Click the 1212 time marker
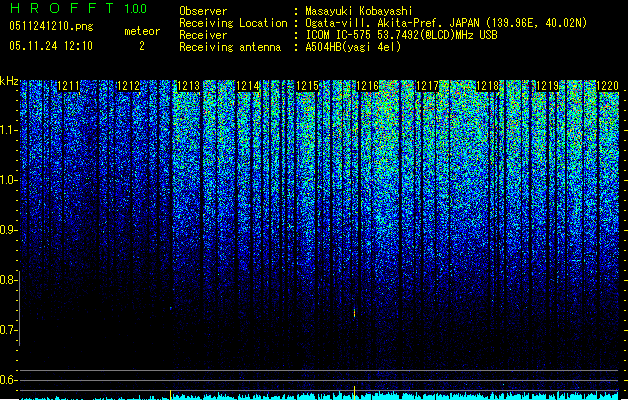Screen dimensions: 629x400 click(128, 86)
